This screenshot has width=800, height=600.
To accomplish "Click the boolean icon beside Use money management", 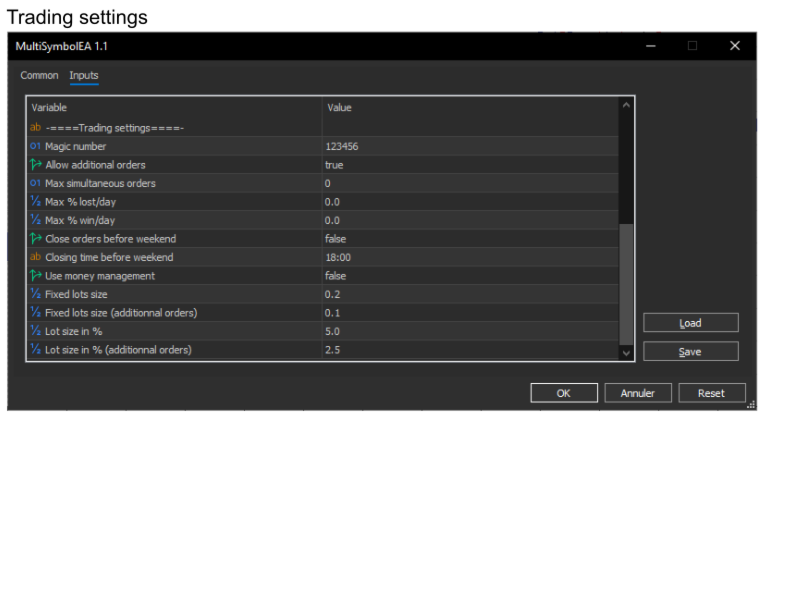I will tap(35, 276).
